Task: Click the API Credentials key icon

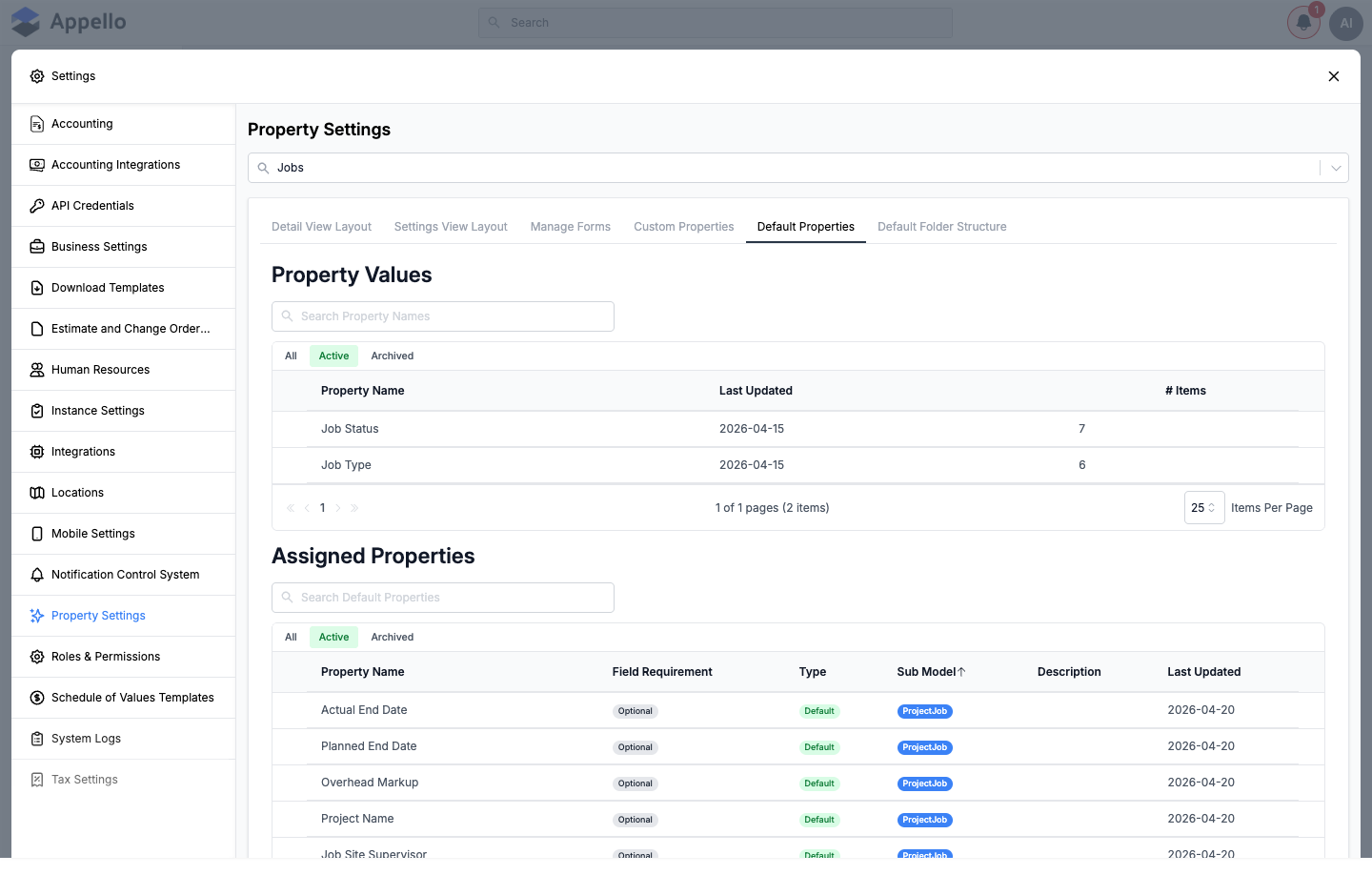Action: tap(37, 206)
